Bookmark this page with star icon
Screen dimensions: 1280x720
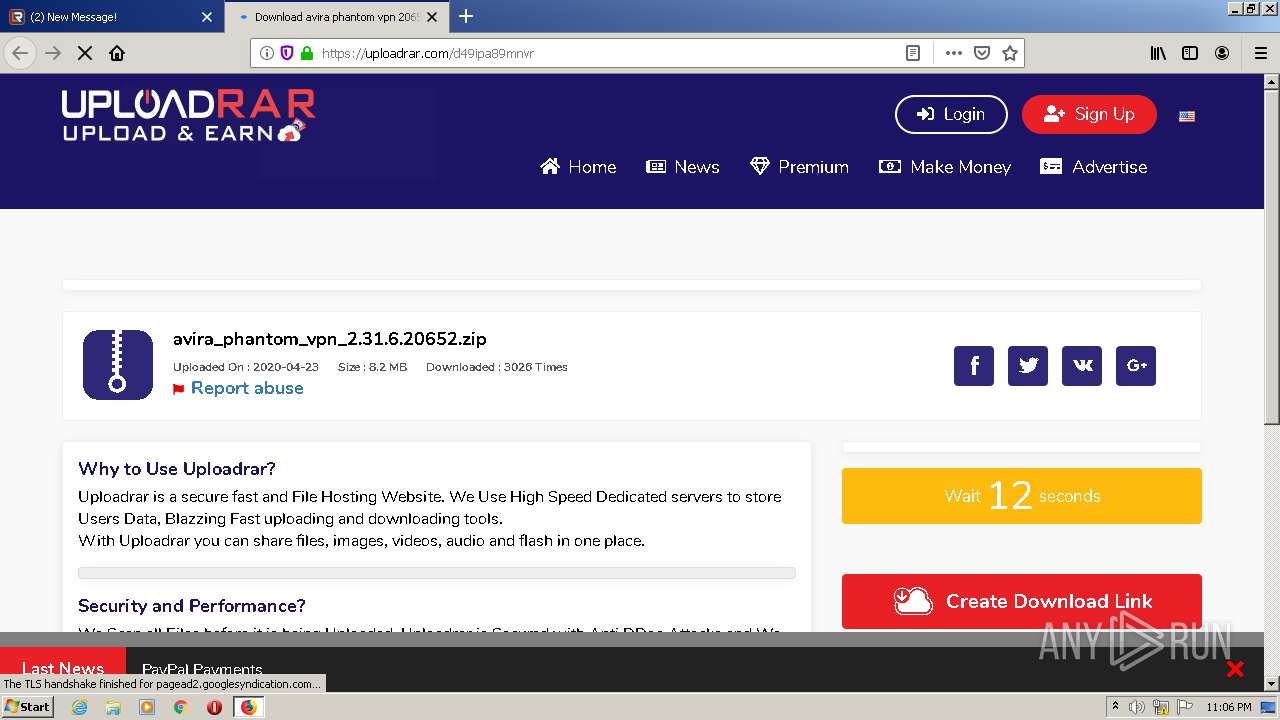coord(1010,53)
